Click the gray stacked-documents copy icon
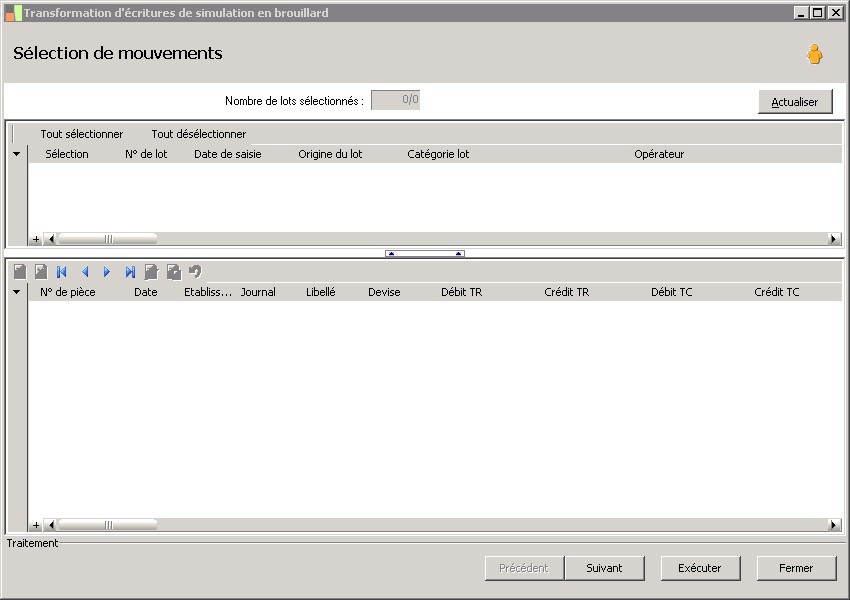Viewport: 850px width, 600px height. pos(173,272)
